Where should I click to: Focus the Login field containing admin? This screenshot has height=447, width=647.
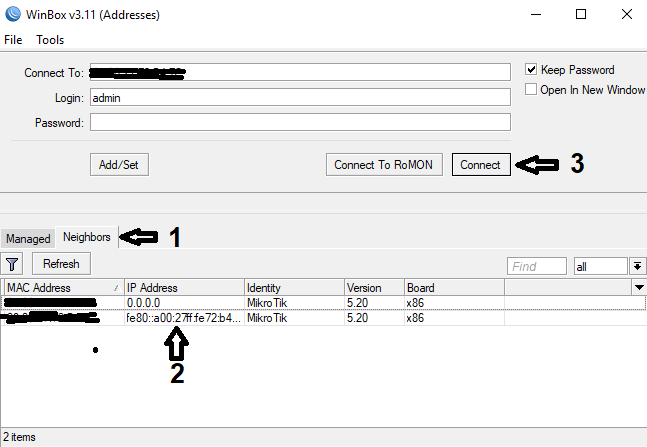click(x=300, y=97)
